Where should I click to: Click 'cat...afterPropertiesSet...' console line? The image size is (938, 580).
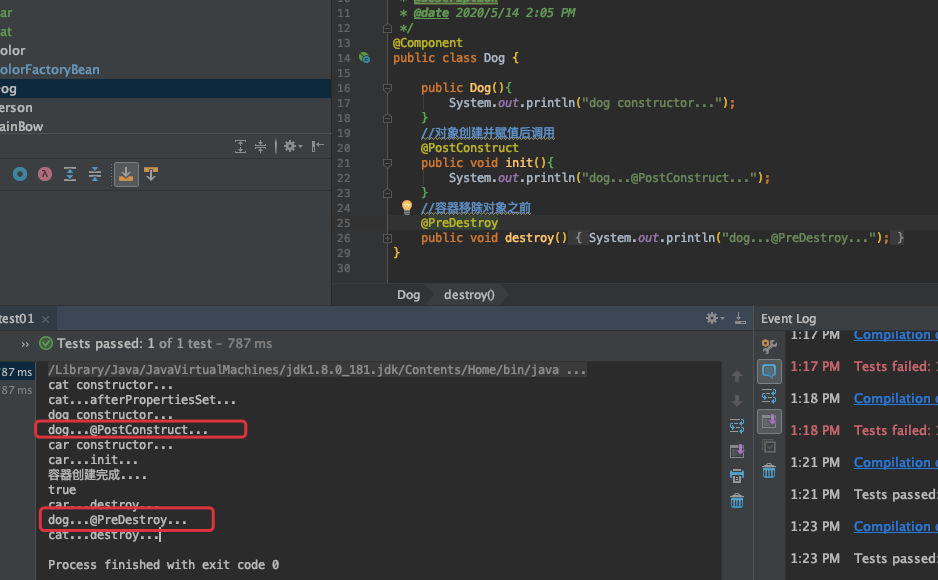(x=142, y=400)
